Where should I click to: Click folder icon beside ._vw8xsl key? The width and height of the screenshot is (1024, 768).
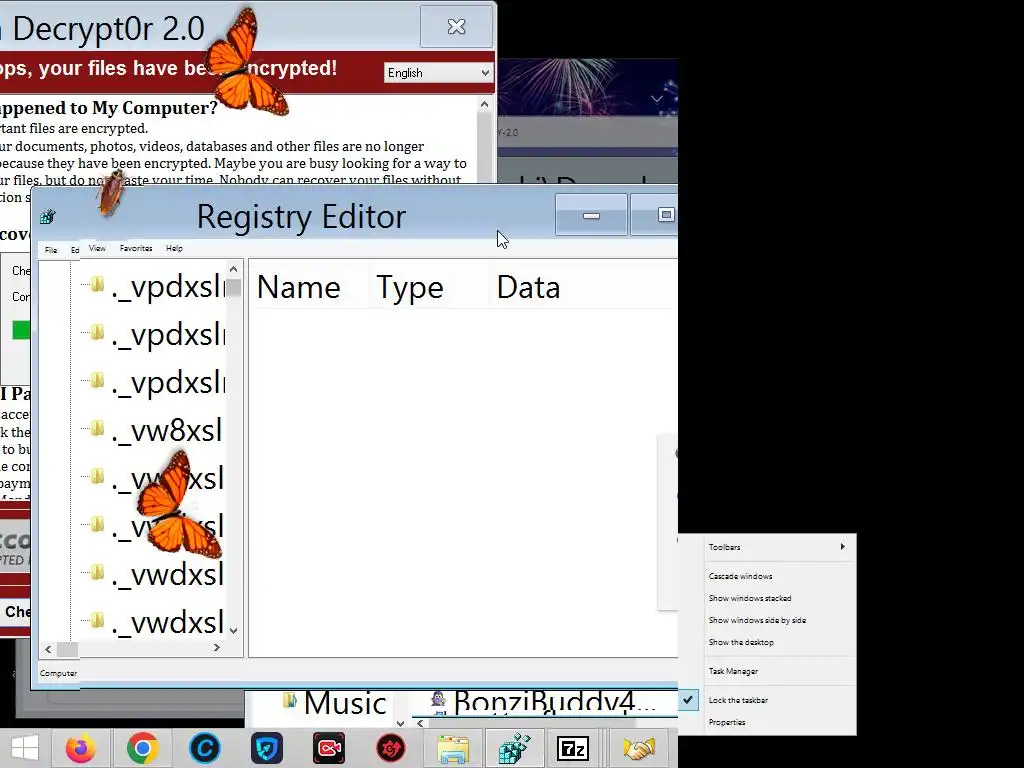click(97, 428)
